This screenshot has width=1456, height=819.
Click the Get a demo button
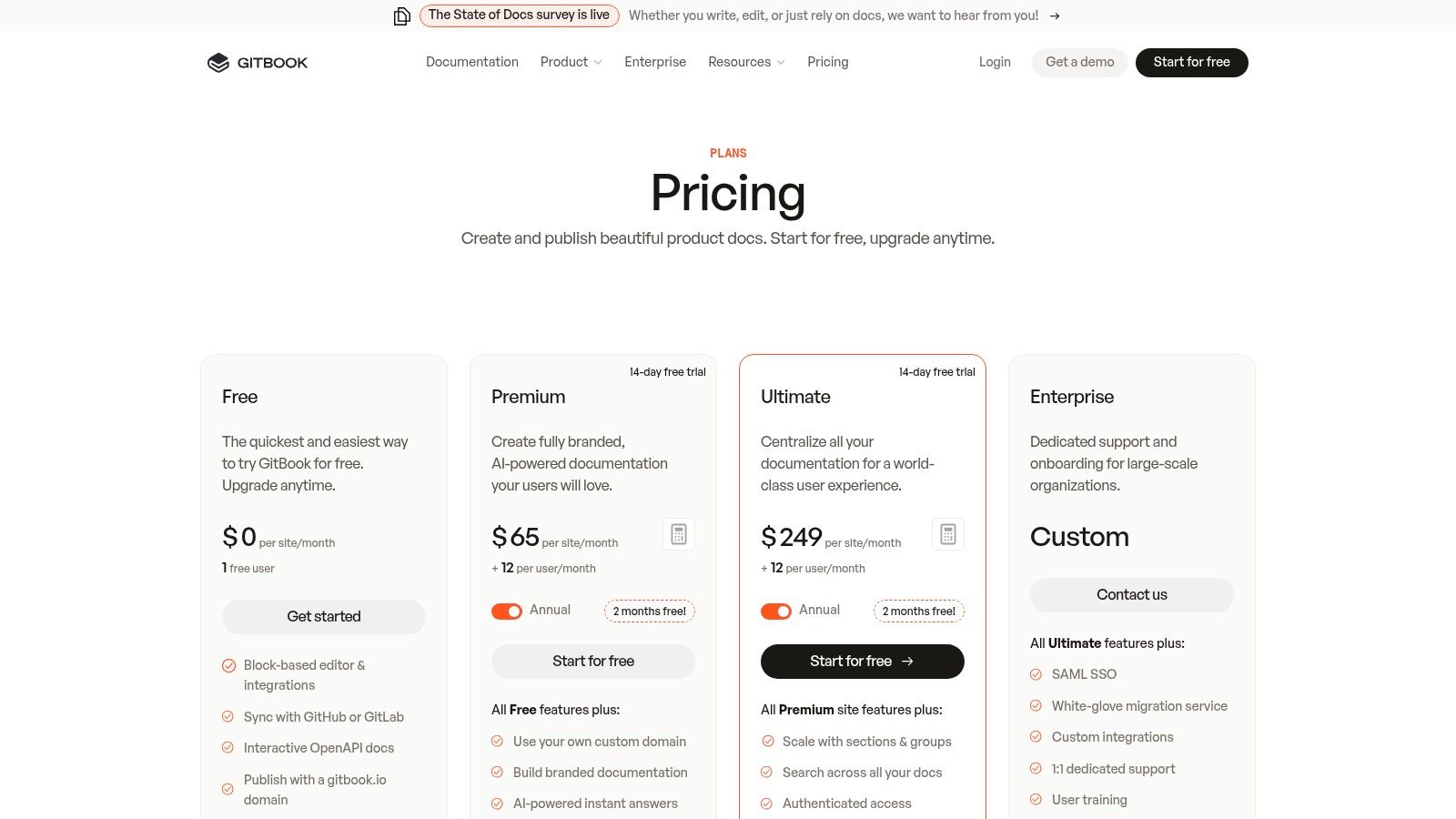1079,62
